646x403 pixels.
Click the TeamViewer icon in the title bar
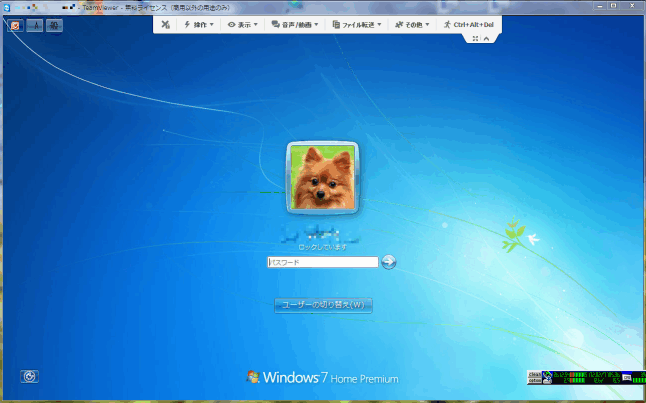(x=7, y=7)
